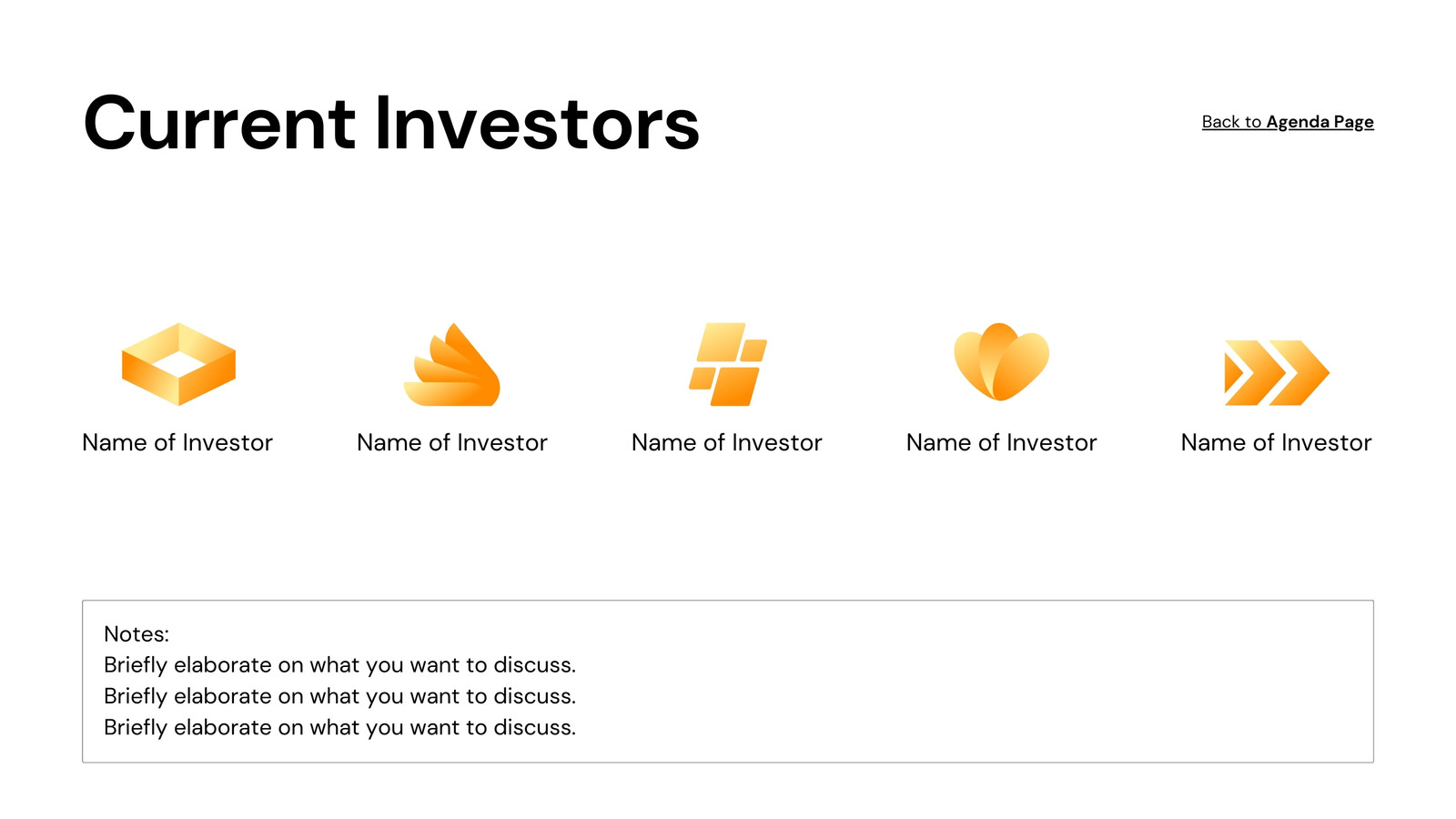This screenshot has width=1456, height=819.
Task: Click the investor name under the heart logo
Action: tap(1001, 442)
